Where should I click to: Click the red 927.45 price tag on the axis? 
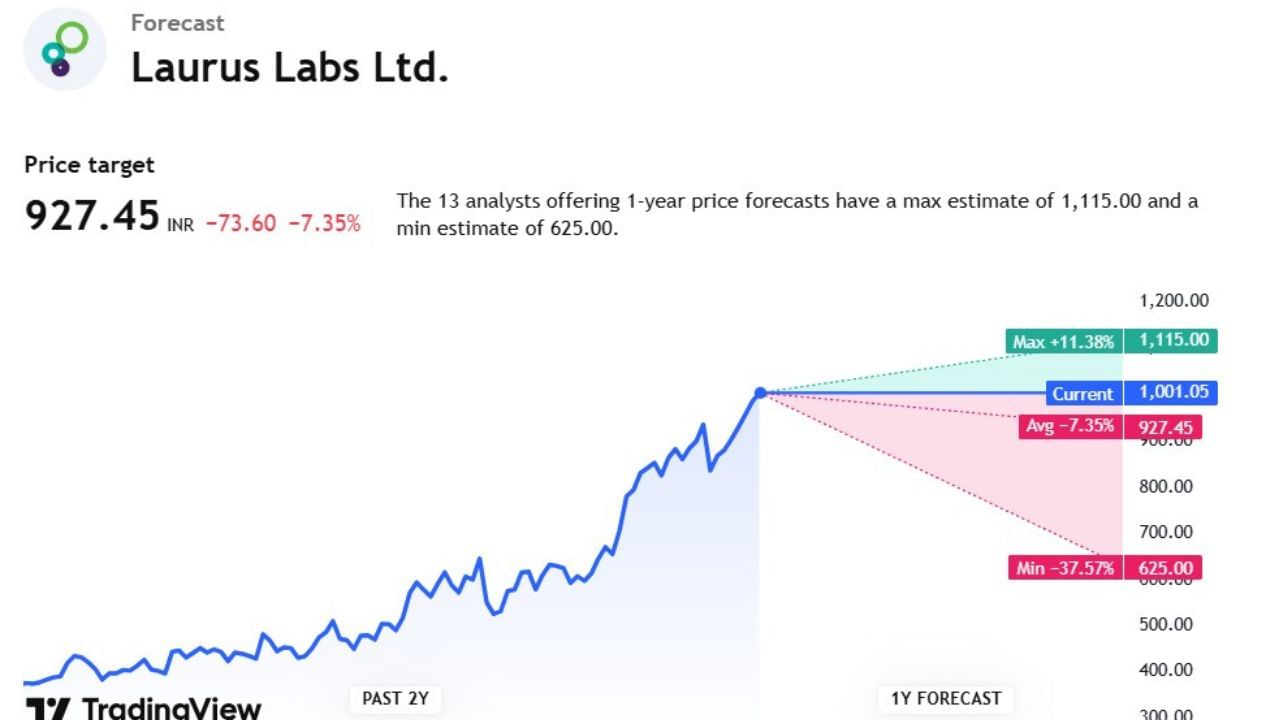[1165, 428]
